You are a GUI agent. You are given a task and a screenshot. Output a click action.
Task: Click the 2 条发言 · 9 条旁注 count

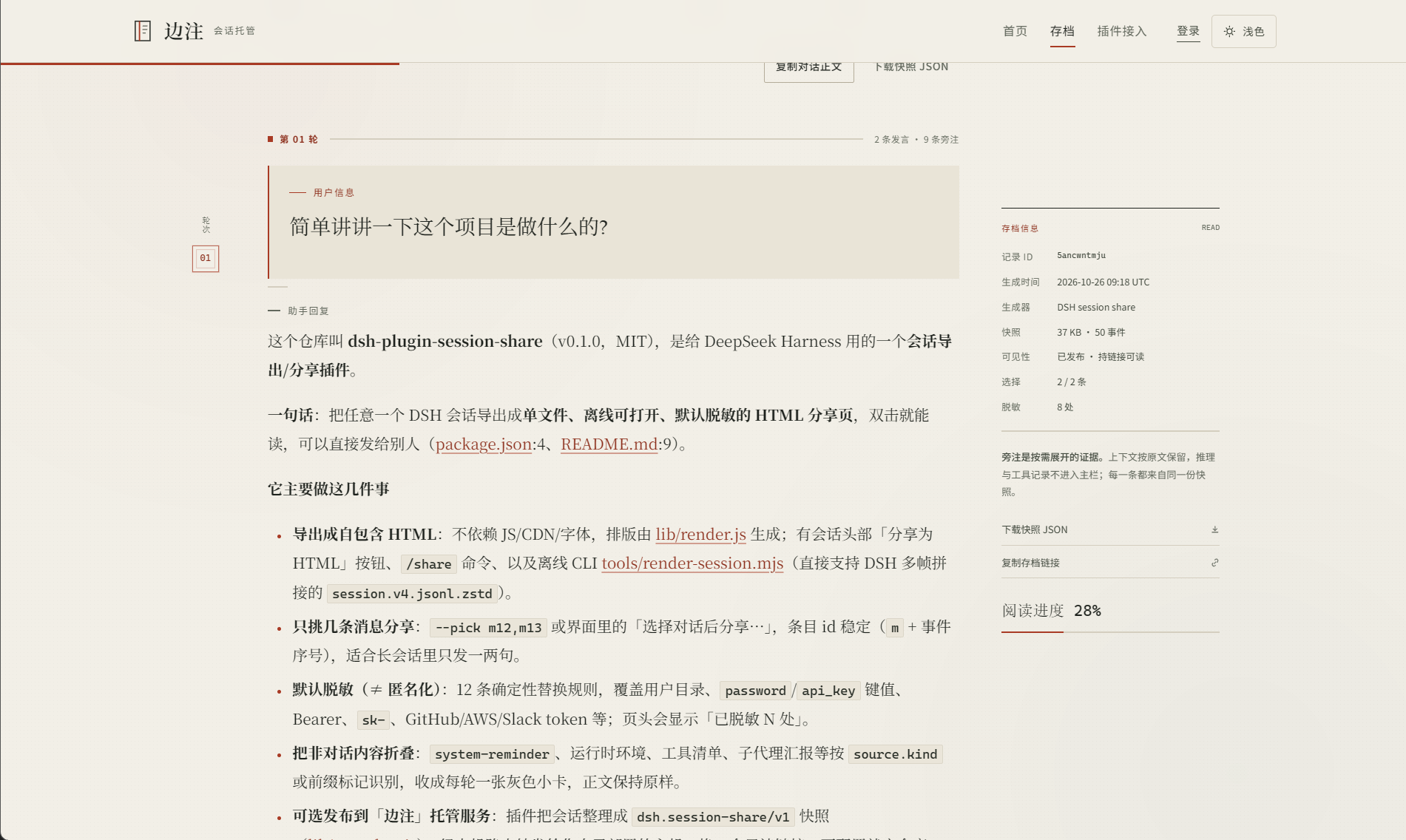click(916, 139)
